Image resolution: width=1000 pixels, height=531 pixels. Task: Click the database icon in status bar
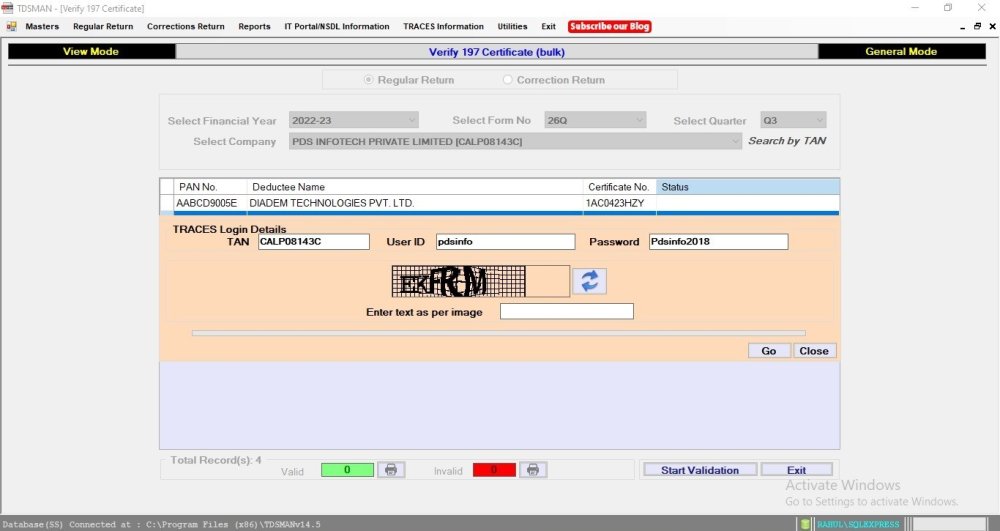(x=805, y=524)
